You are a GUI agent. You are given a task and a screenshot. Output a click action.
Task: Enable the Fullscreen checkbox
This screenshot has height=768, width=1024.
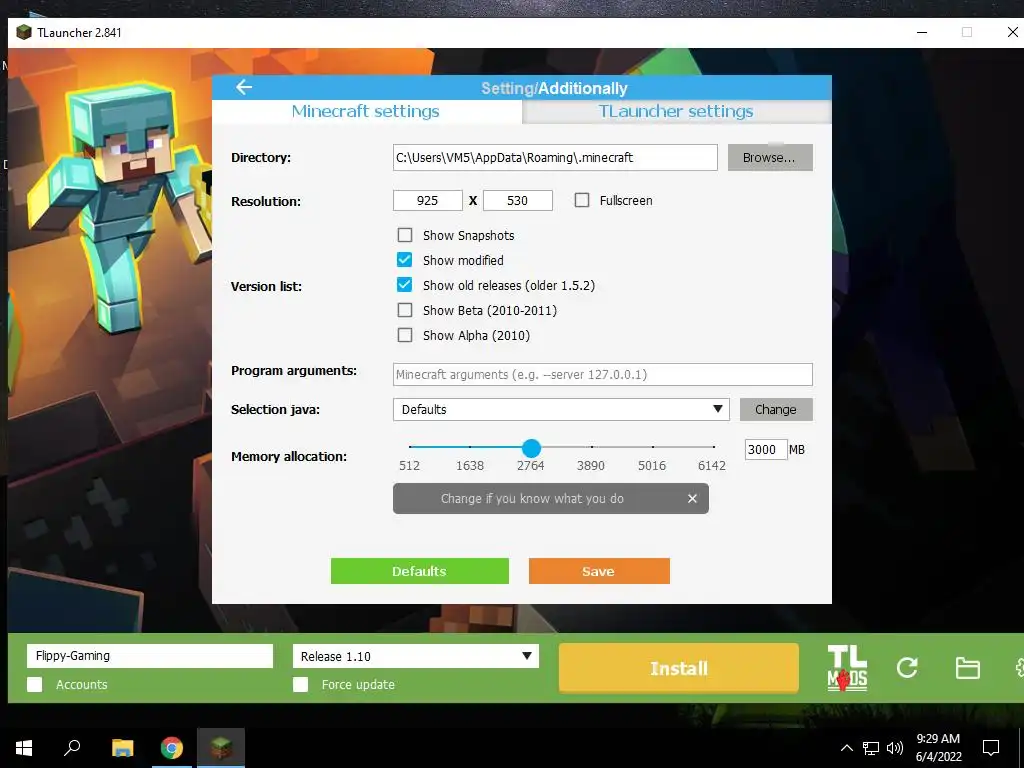click(582, 200)
